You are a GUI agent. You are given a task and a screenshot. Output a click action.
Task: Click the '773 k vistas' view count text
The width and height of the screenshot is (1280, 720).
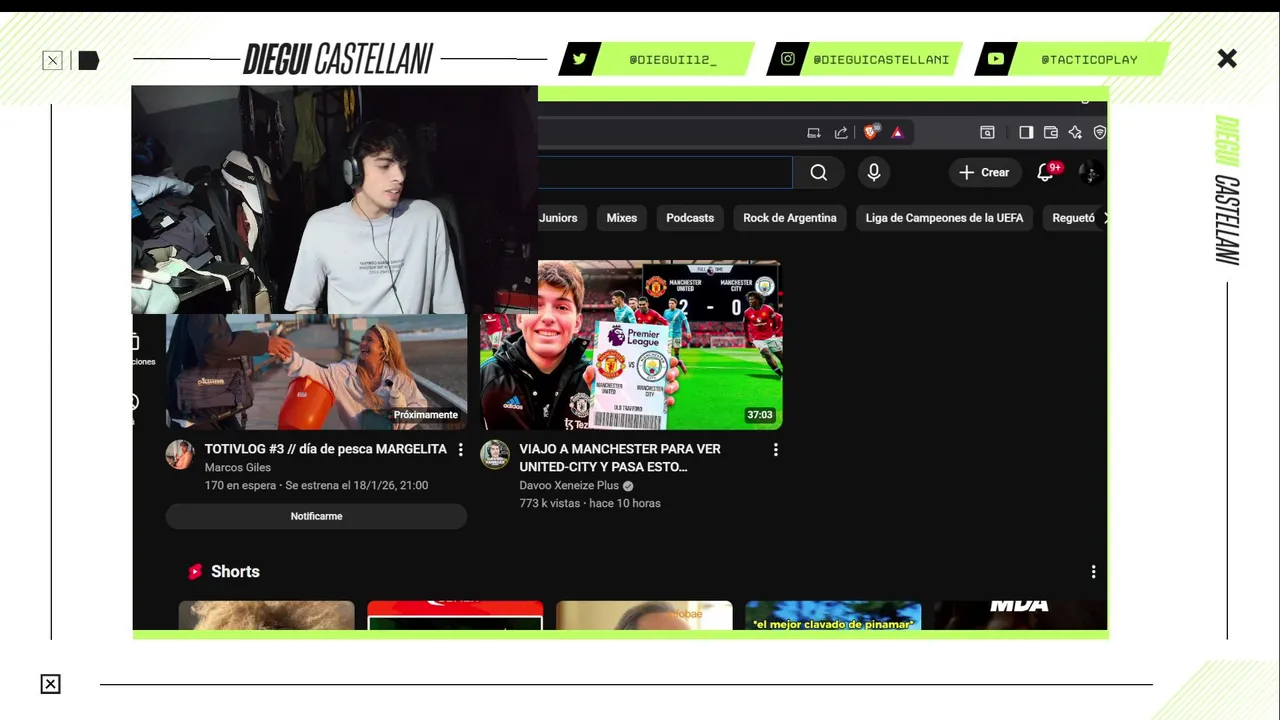pos(549,504)
